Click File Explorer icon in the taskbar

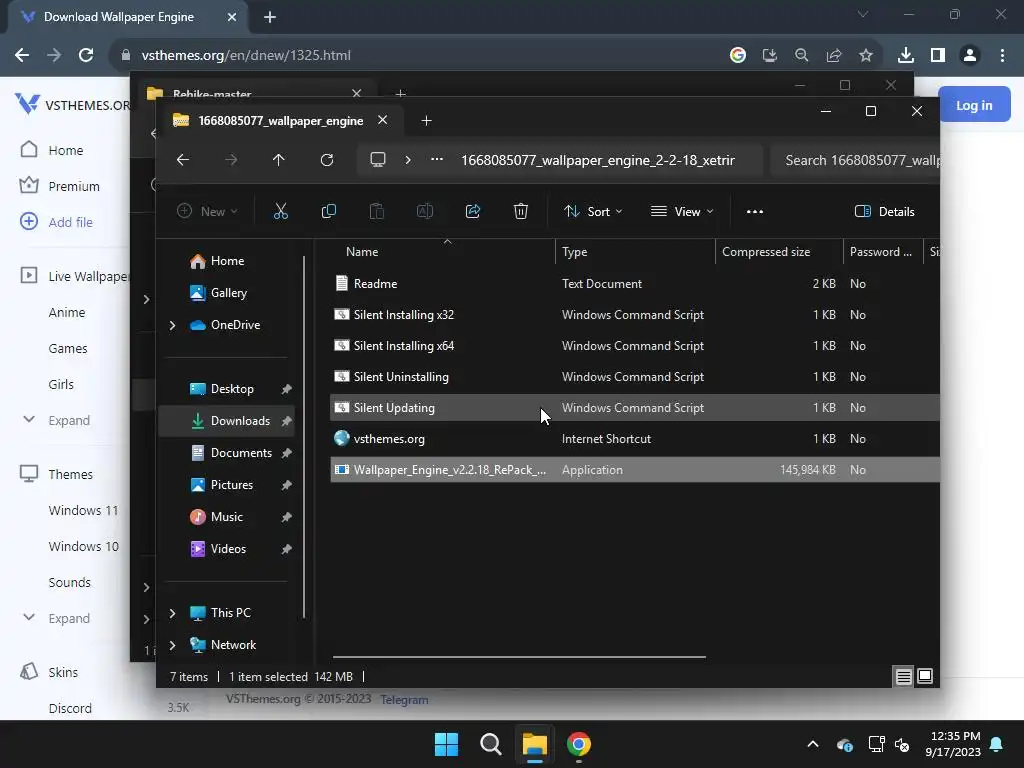pos(534,744)
